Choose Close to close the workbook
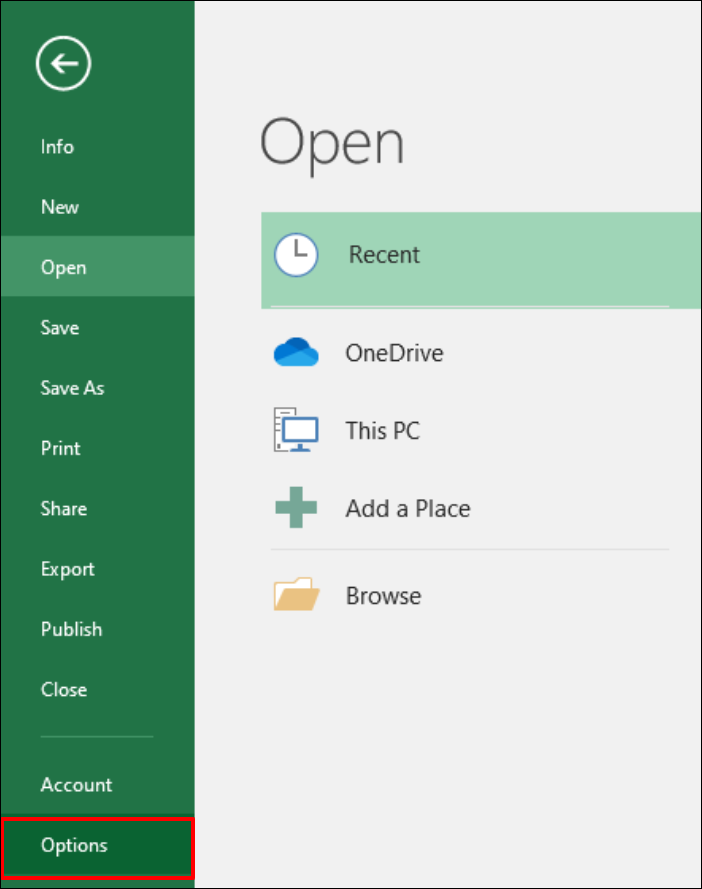The width and height of the screenshot is (702, 889). (63, 689)
